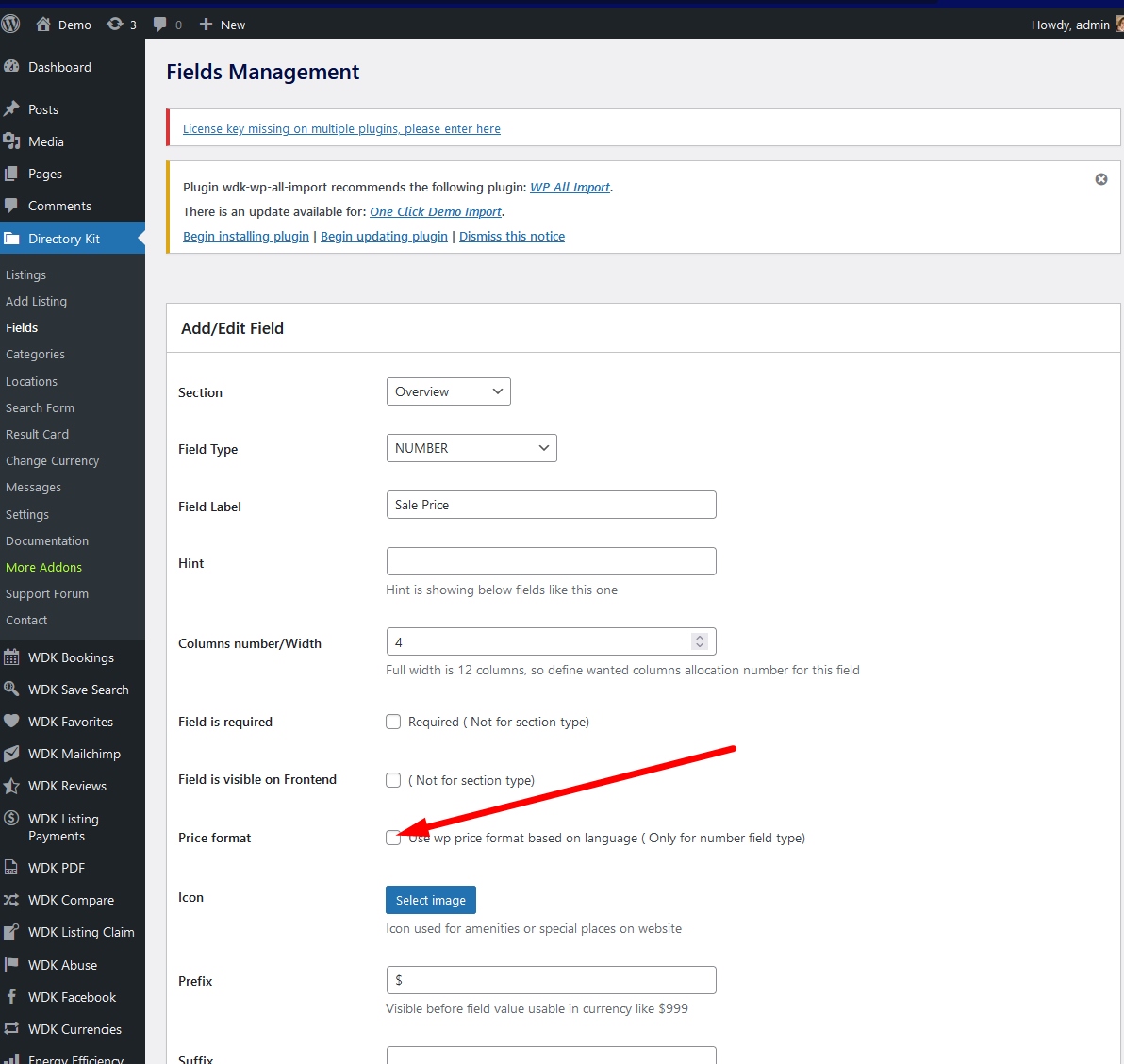Click the WDK Save Search magnifier icon

(x=11, y=689)
